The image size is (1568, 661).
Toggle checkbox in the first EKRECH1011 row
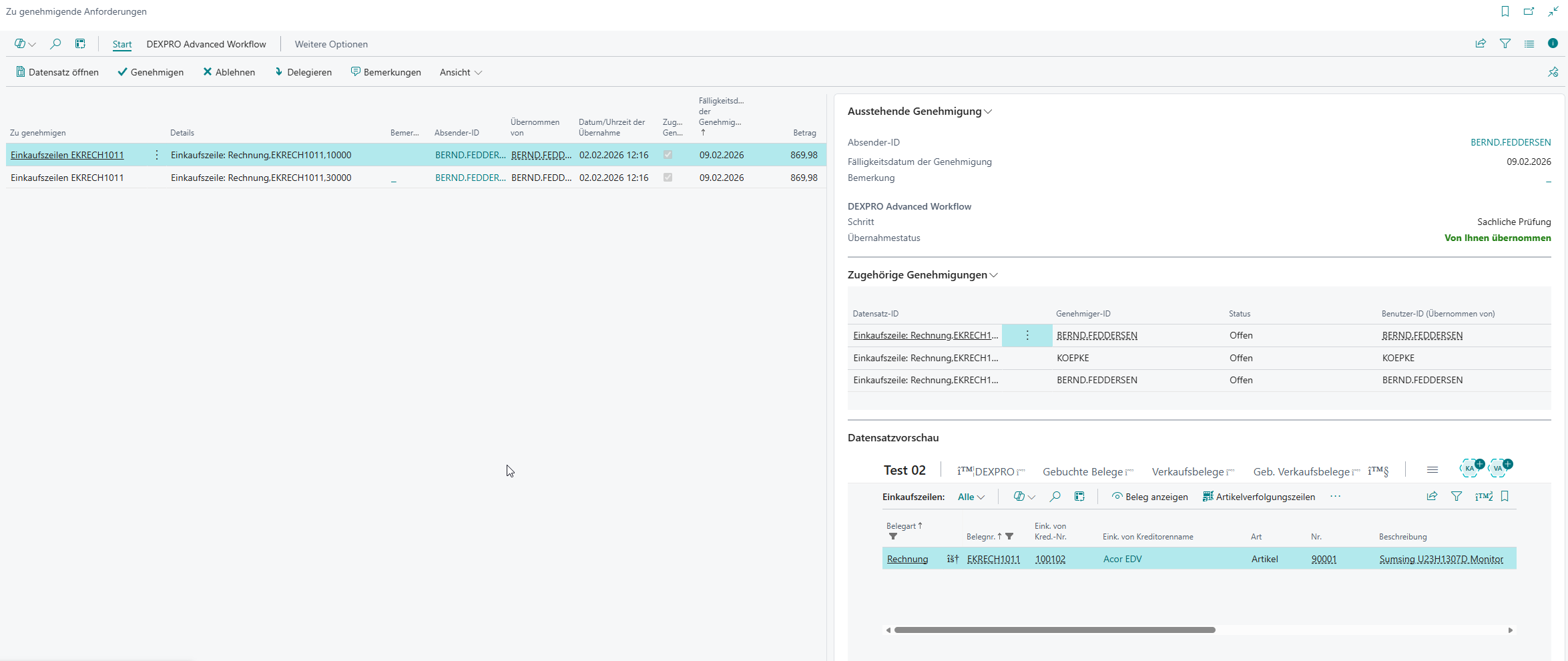668,155
